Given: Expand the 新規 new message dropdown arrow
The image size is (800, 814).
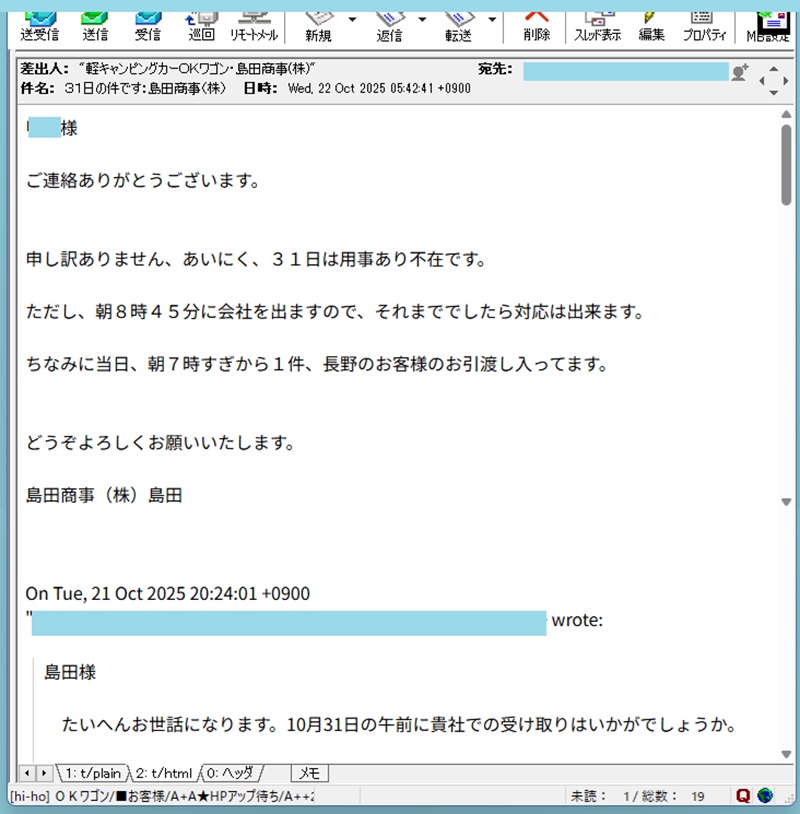Looking at the screenshot, I should [x=352, y=19].
